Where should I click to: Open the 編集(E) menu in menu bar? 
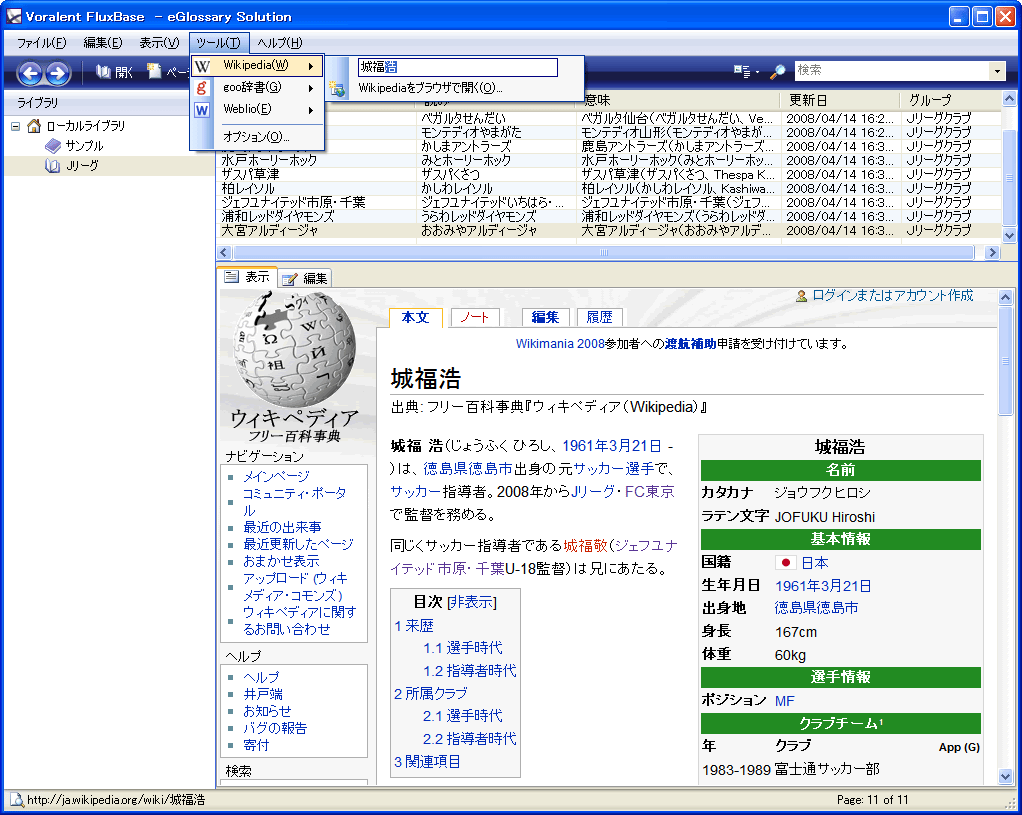103,43
